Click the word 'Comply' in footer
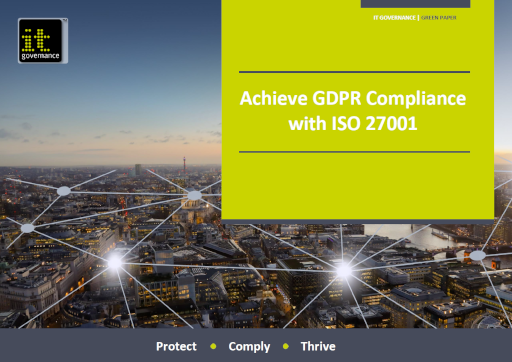The width and height of the screenshot is (512, 362). click(249, 347)
